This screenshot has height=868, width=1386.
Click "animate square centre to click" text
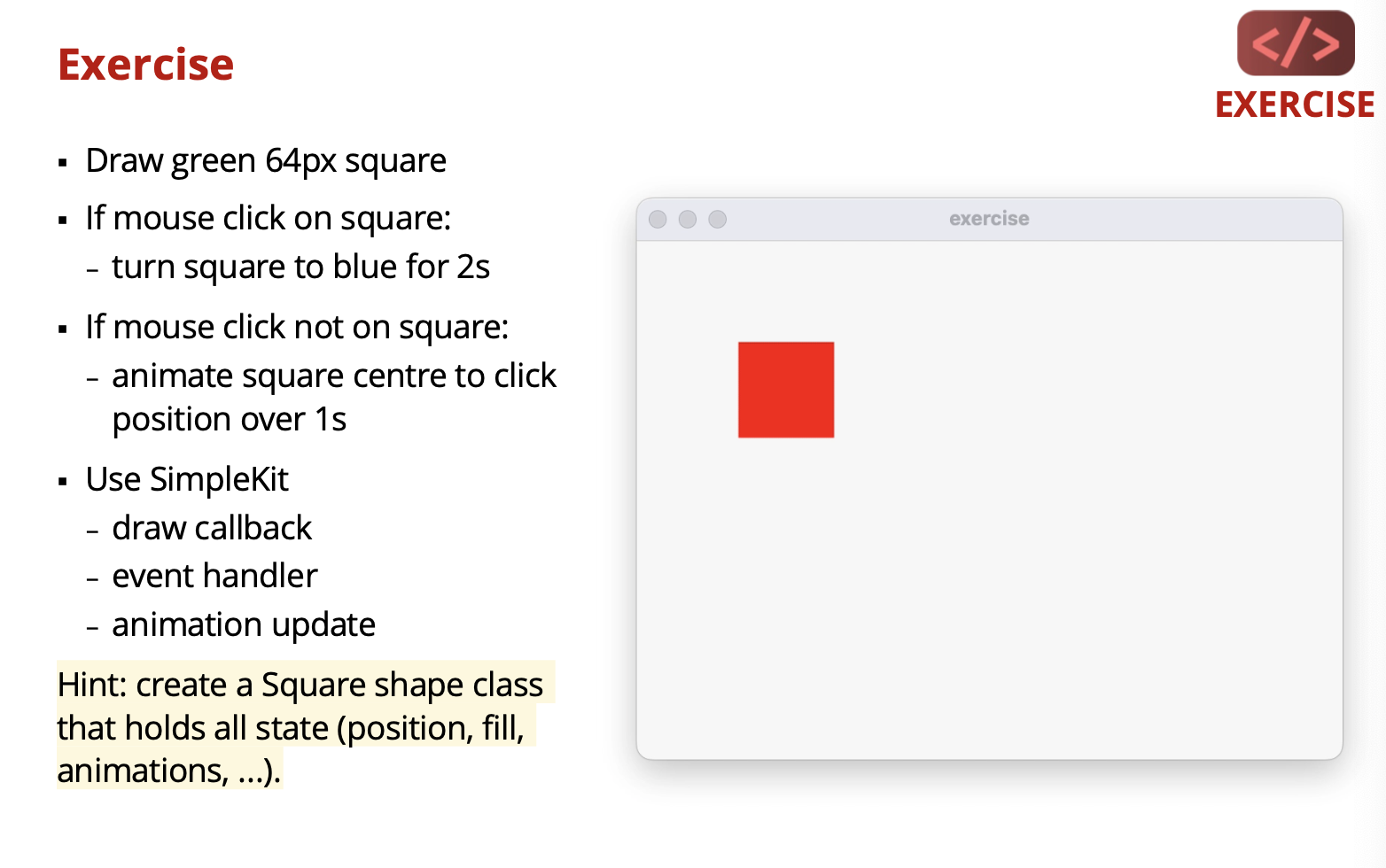click(334, 376)
